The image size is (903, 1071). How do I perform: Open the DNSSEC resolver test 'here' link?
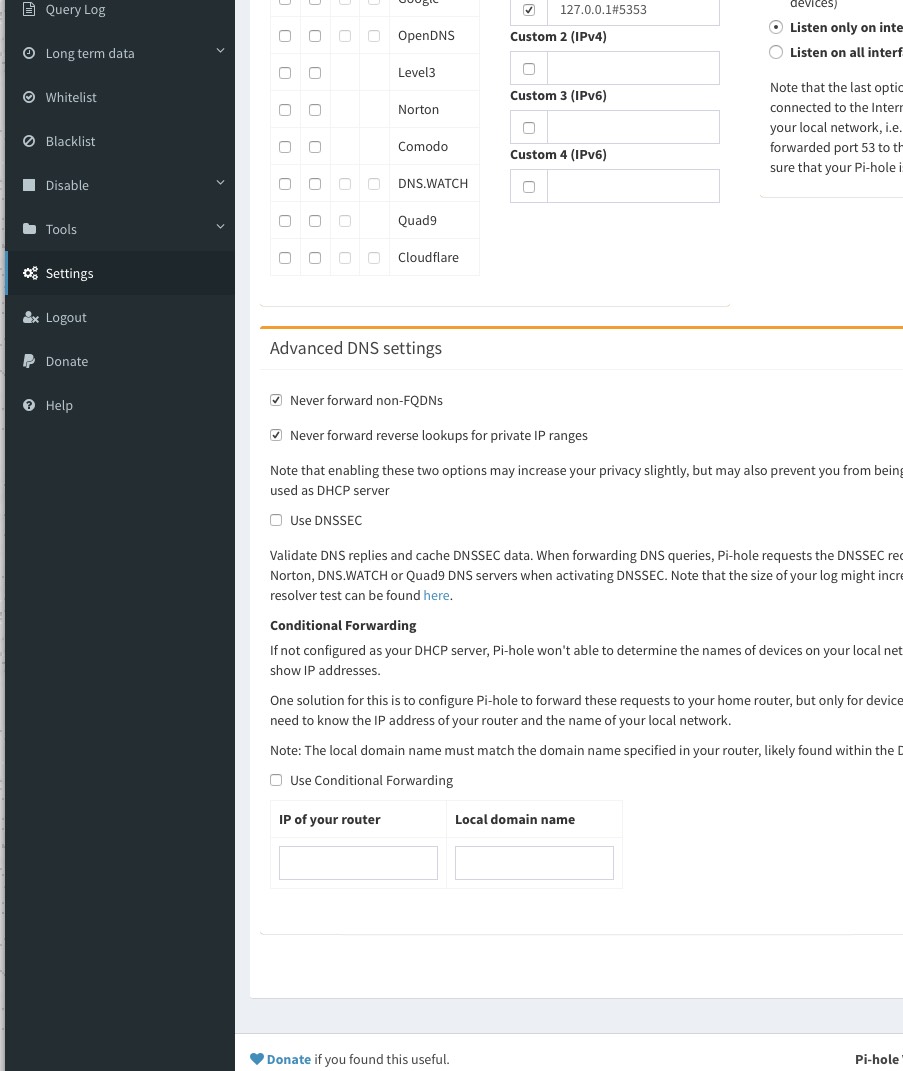coord(436,595)
